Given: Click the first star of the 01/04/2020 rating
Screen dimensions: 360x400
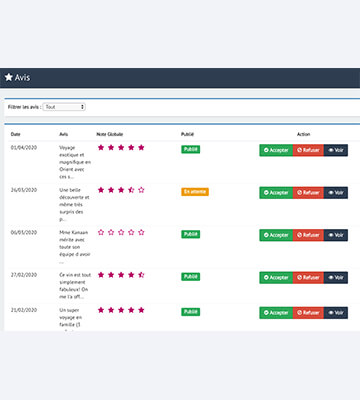Looking at the screenshot, I should click(x=101, y=147).
